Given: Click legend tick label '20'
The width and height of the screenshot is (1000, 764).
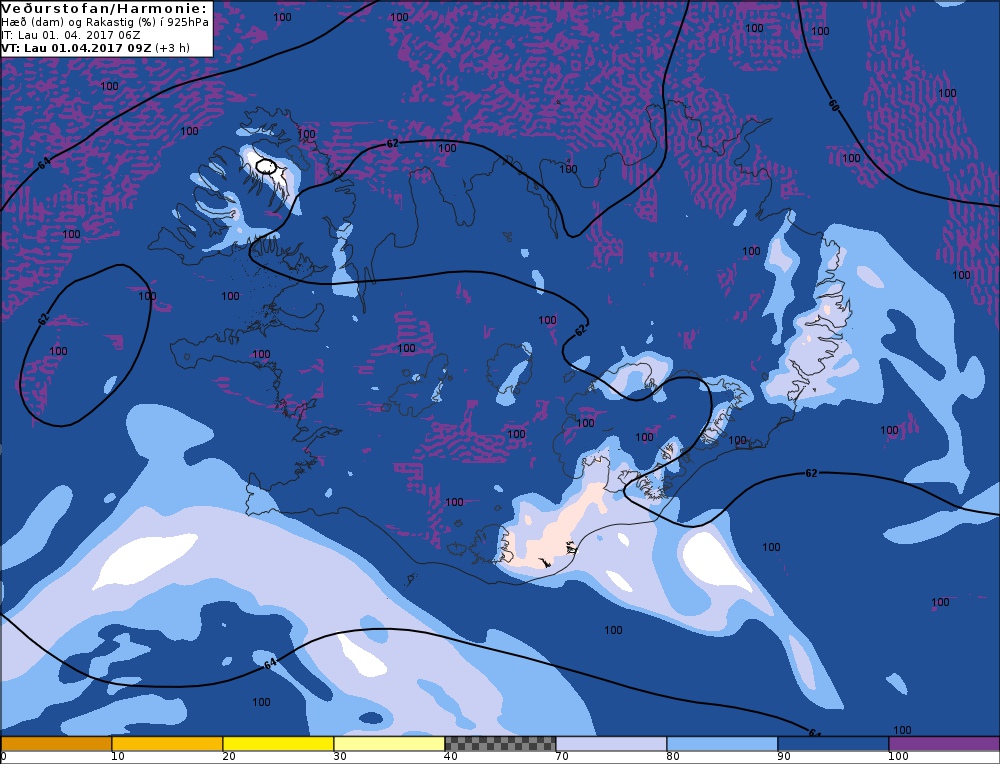Looking at the screenshot, I should [229, 757].
